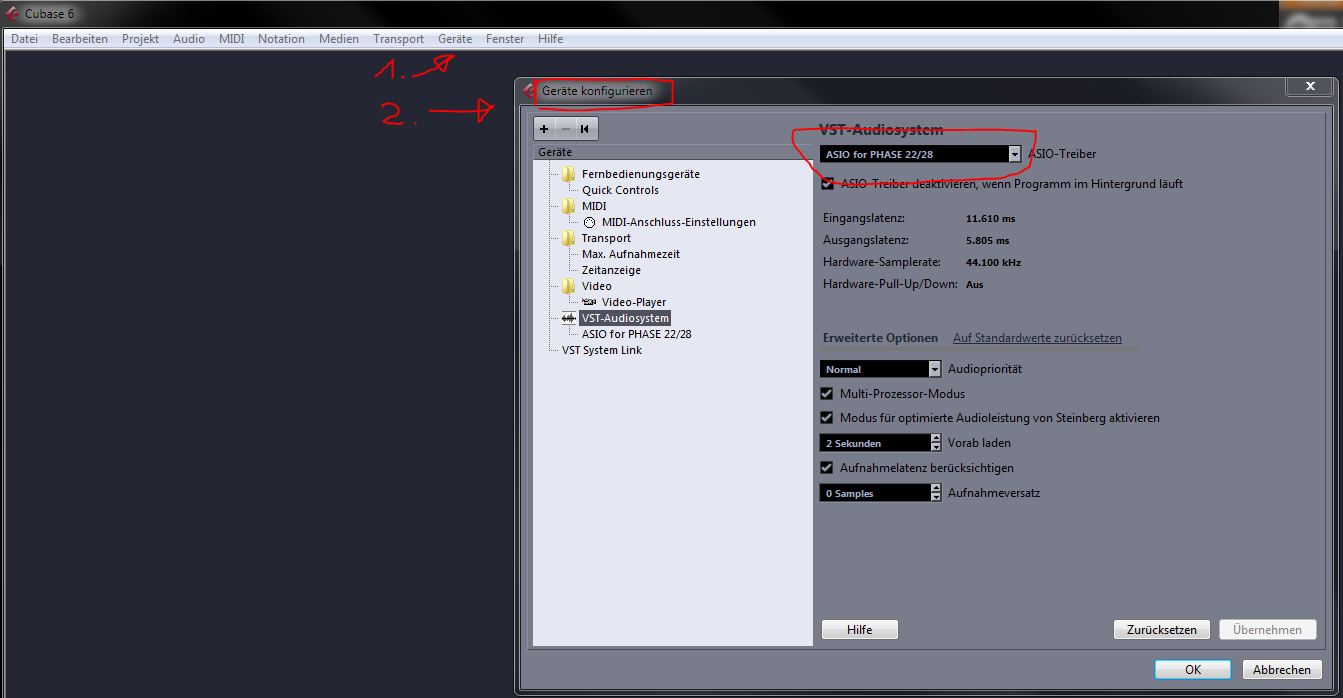
Task: Open the Notation menu
Action: (281, 39)
